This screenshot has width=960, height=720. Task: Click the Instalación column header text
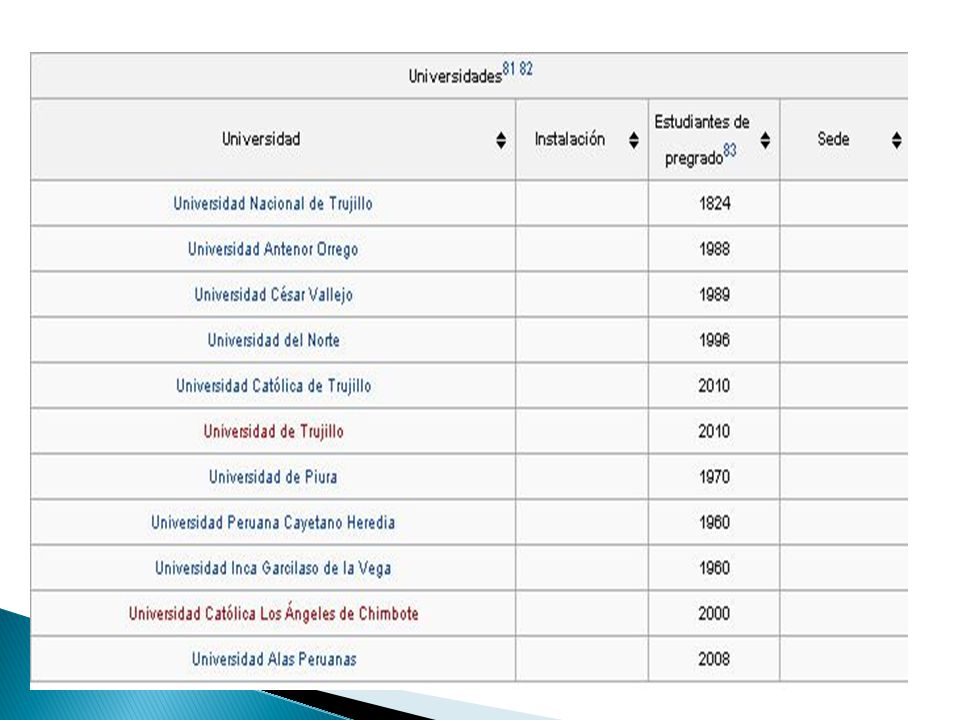[x=569, y=139]
